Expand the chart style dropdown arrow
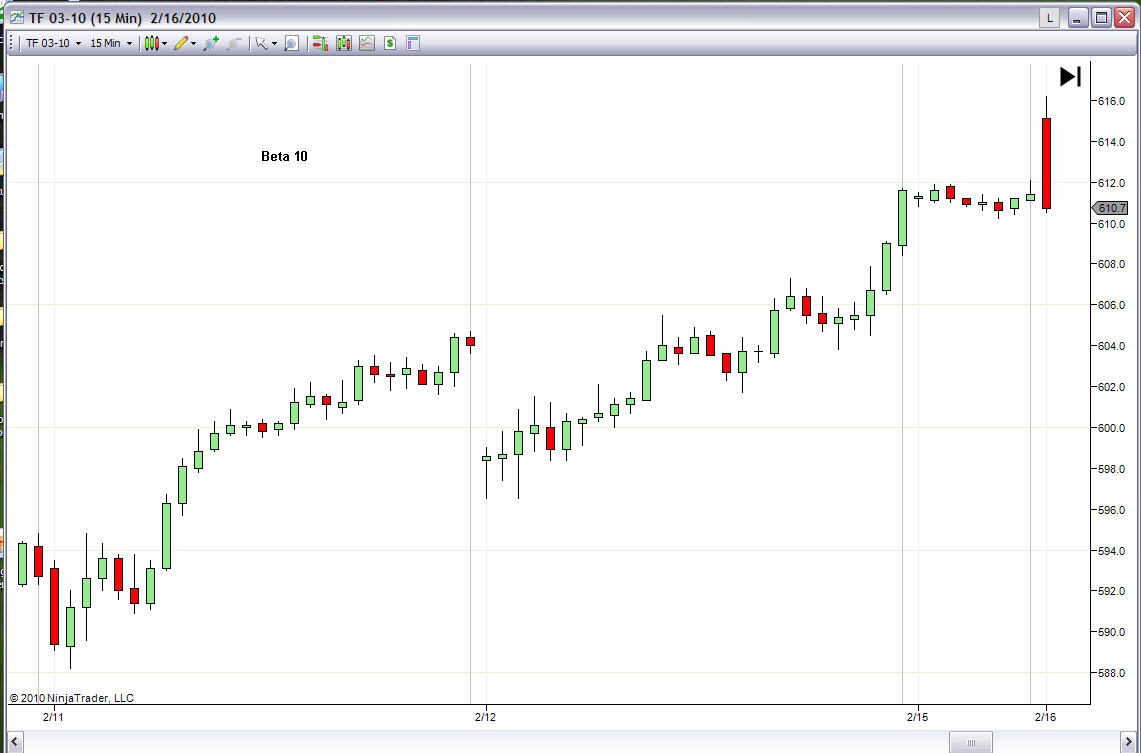Image resolution: width=1141 pixels, height=753 pixels. [164, 44]
